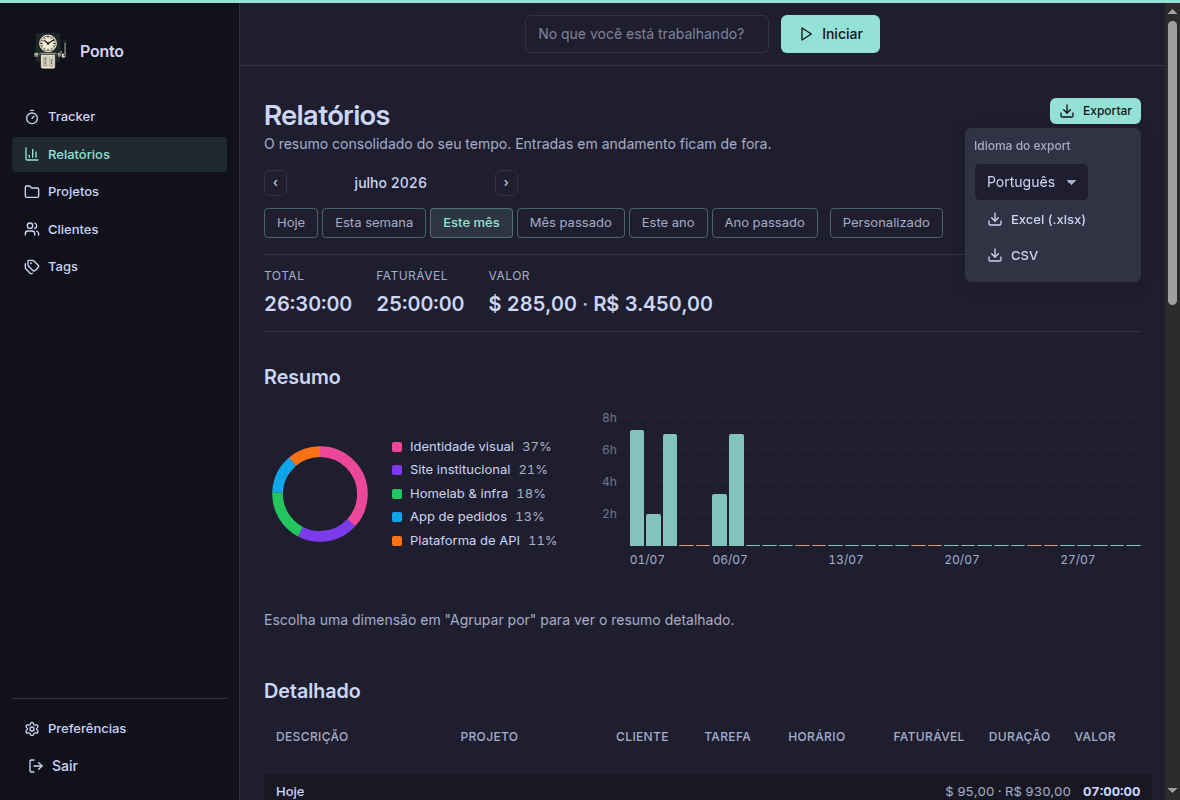Click the PROJETO column header
The height and width of the screenshot is (800, 1180).
coord(489,737)
